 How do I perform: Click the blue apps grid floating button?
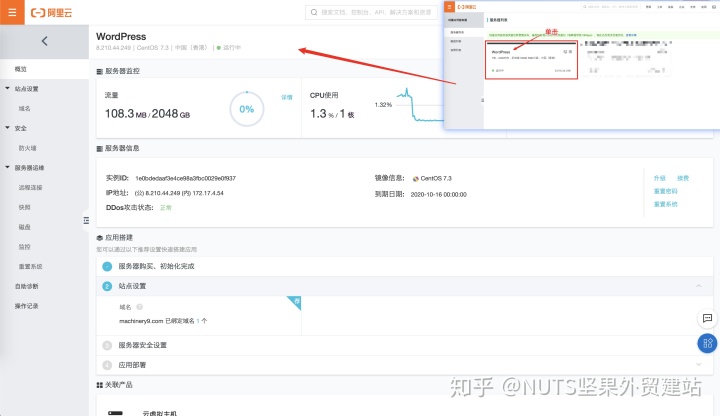coord(707,343)
